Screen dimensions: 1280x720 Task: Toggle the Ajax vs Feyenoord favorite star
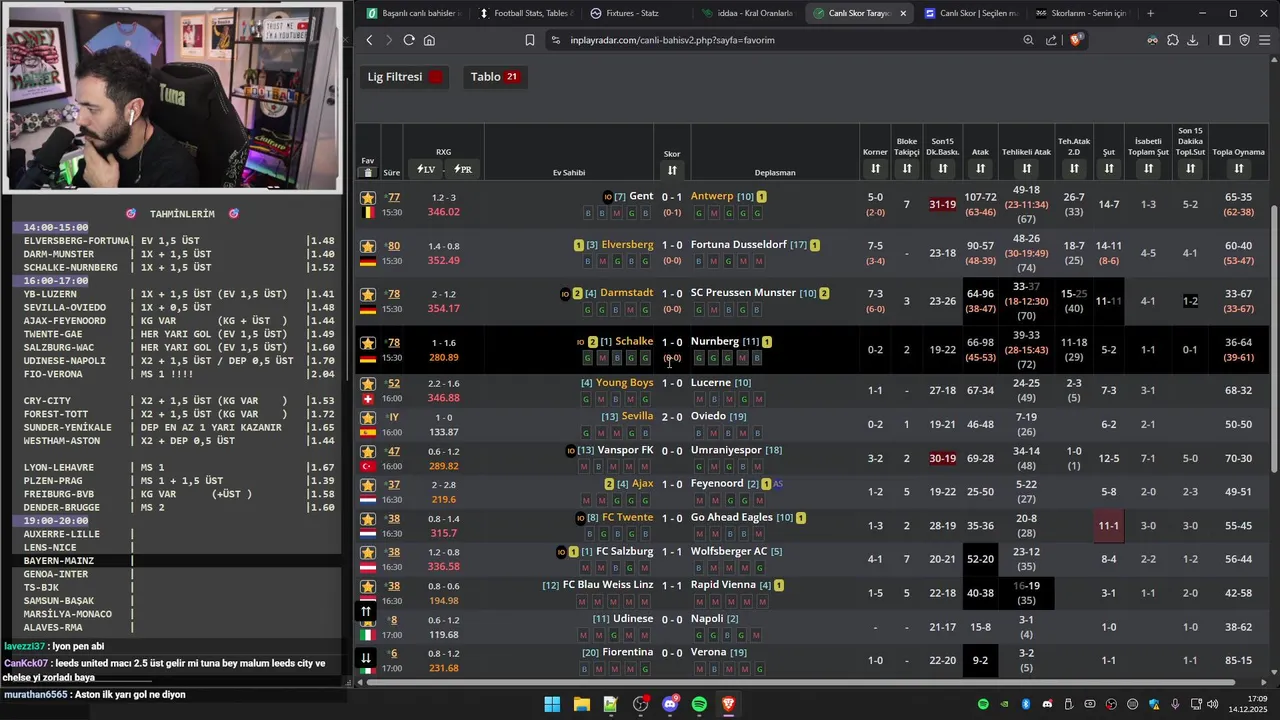(368, 485)
